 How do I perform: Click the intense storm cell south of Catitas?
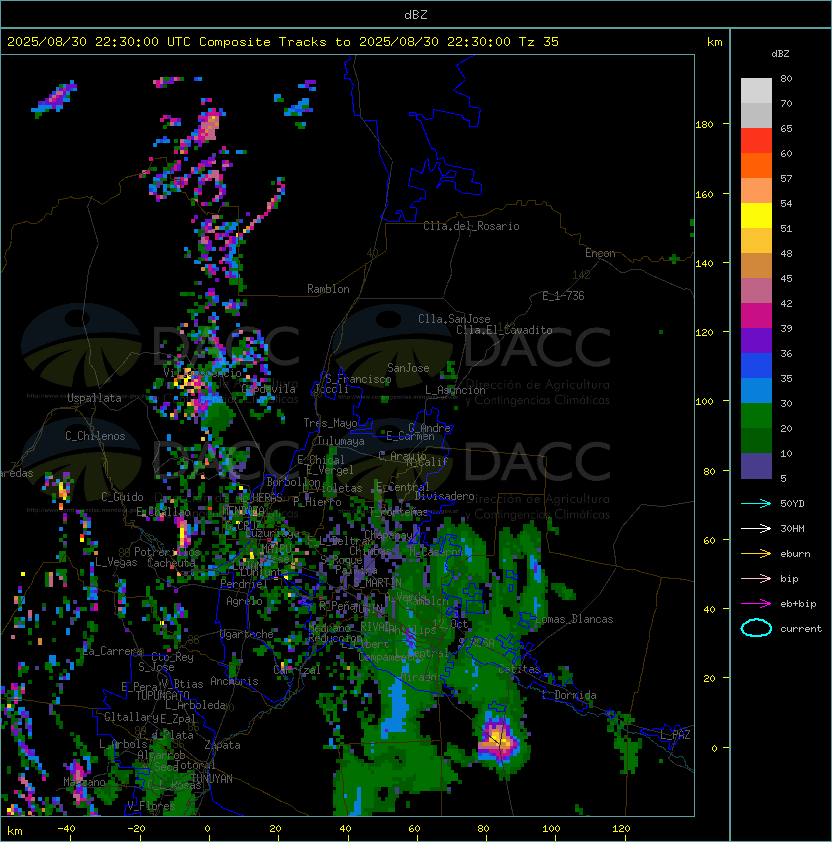coord(498,738)
